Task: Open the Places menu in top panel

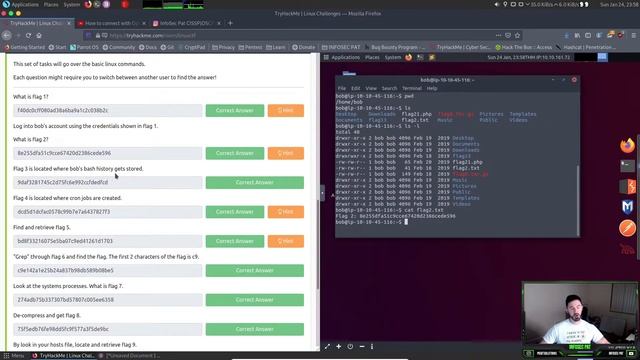Action: coord(51,4)
